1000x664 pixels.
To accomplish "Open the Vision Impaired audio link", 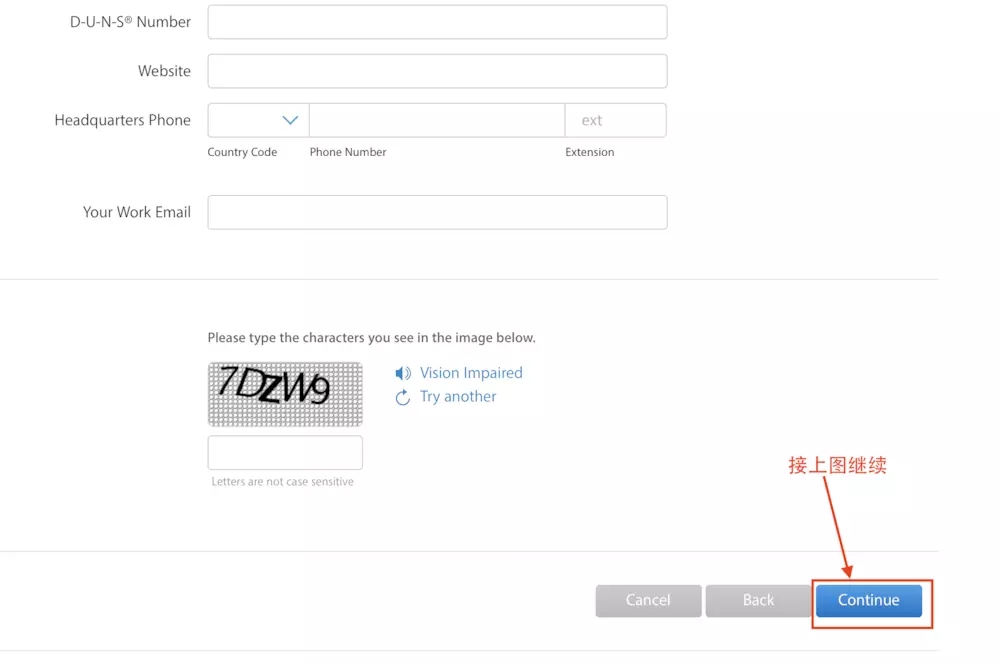I will pyautogui.click(x=471, y=373).
